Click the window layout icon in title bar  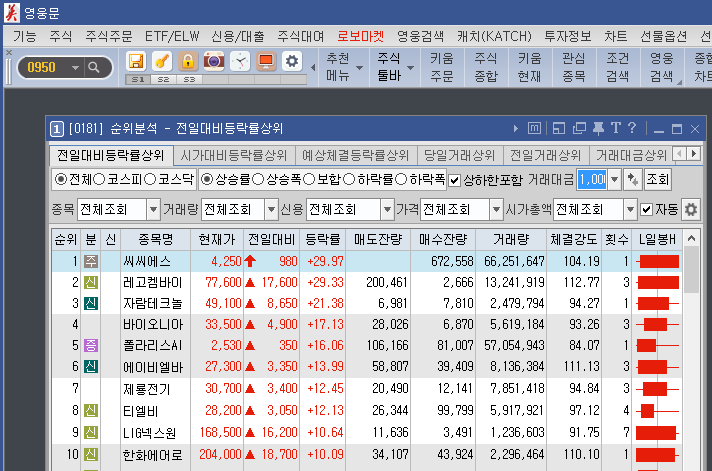[559, 129]
